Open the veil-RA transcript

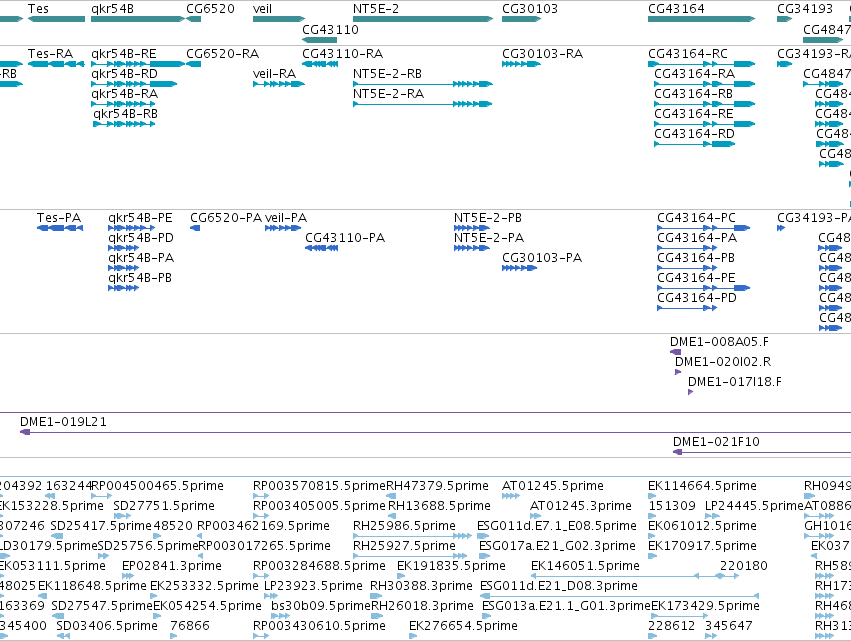(278, 84)
